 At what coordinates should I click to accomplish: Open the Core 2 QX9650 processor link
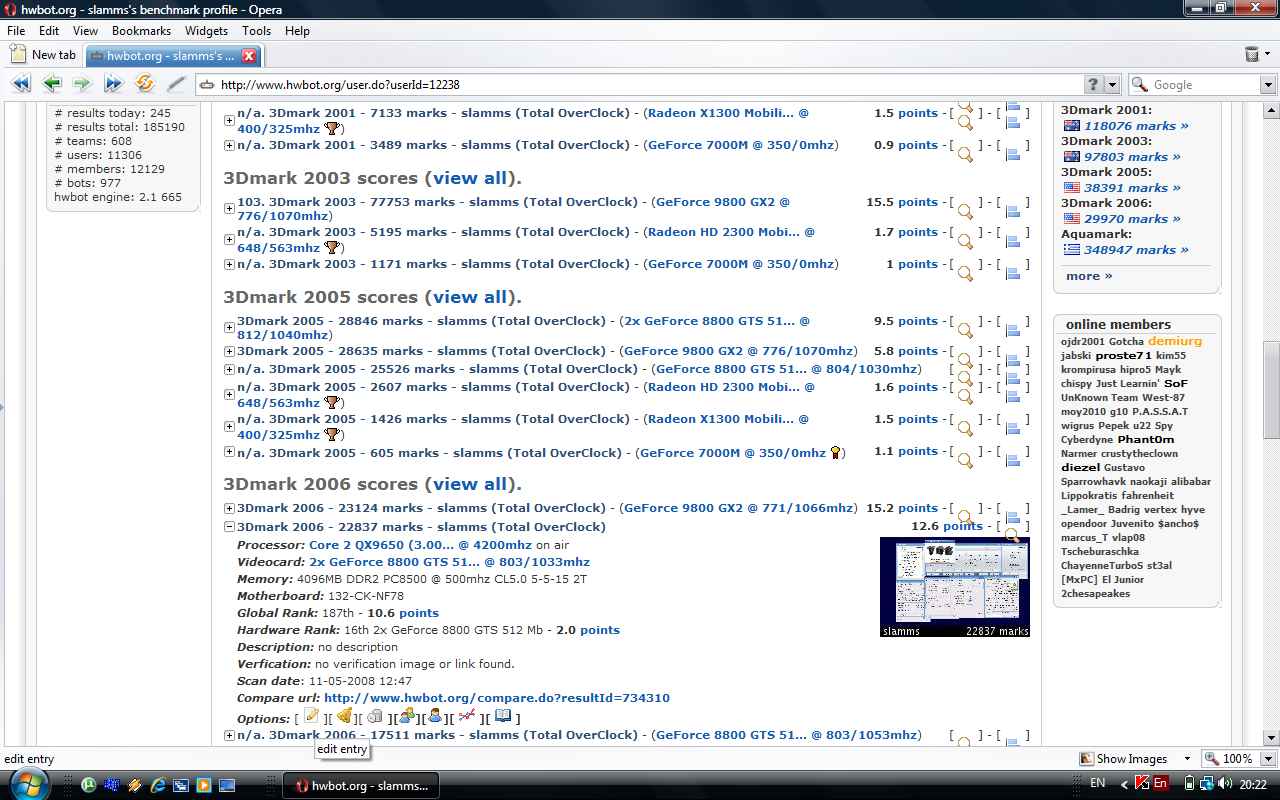pyautogui.click(x=420, y=545)
